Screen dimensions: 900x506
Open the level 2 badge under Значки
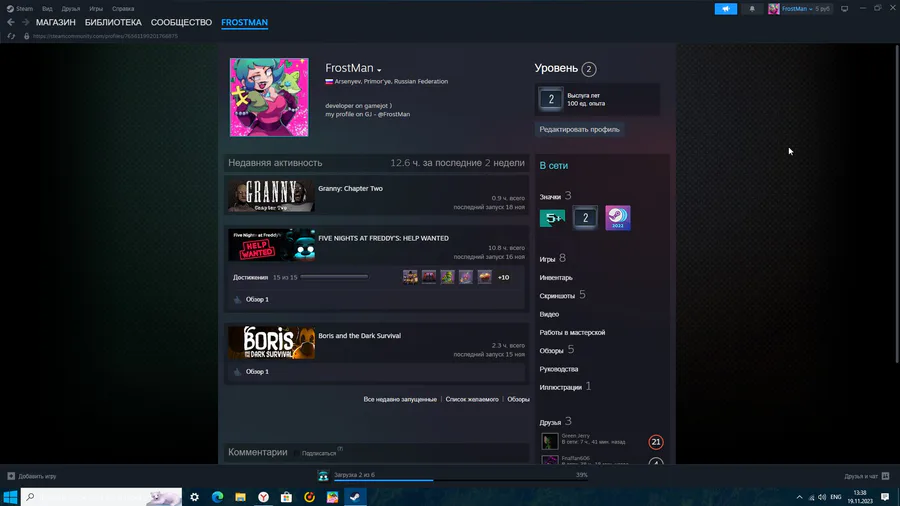[585, 218]
